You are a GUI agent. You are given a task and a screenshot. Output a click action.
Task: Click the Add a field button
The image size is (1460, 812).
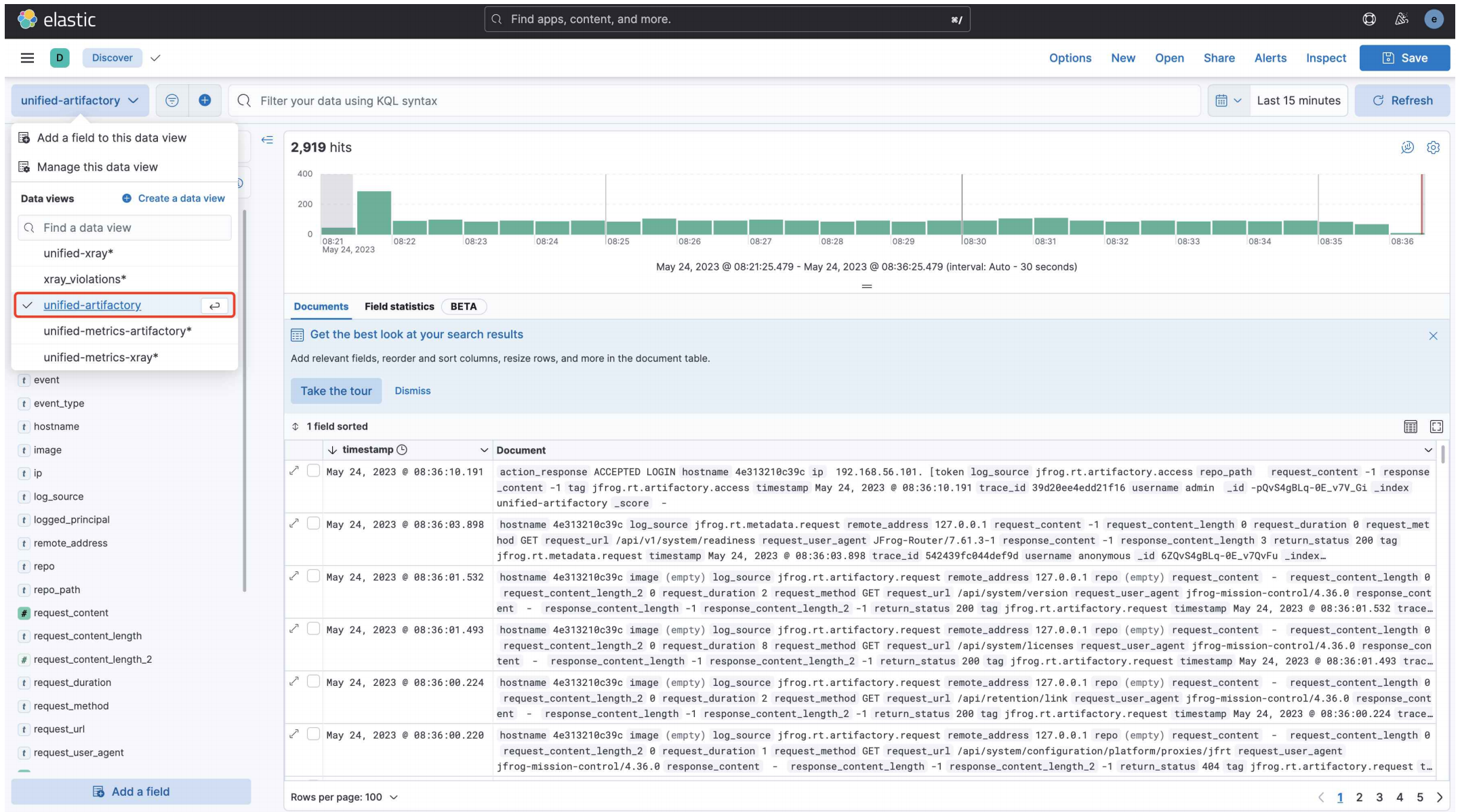(x=131, y=792)
